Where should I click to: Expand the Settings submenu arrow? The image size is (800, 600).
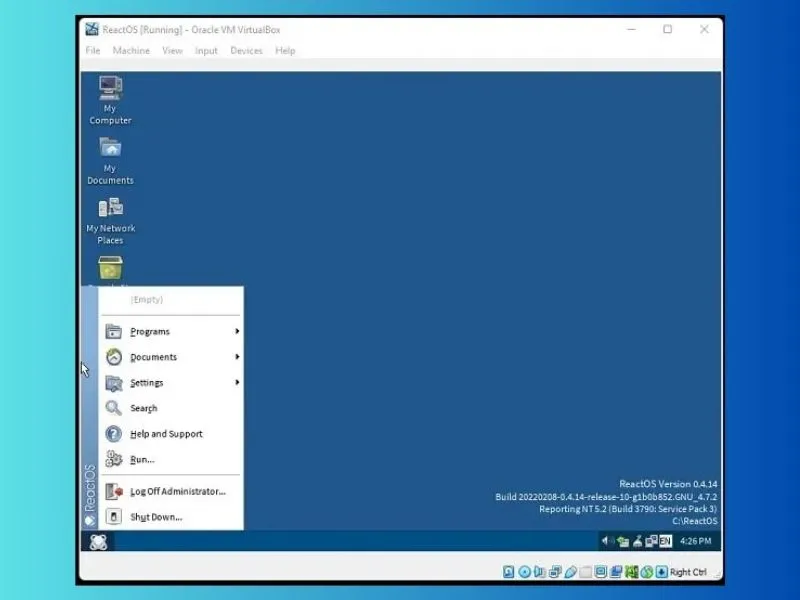point(237,382)
